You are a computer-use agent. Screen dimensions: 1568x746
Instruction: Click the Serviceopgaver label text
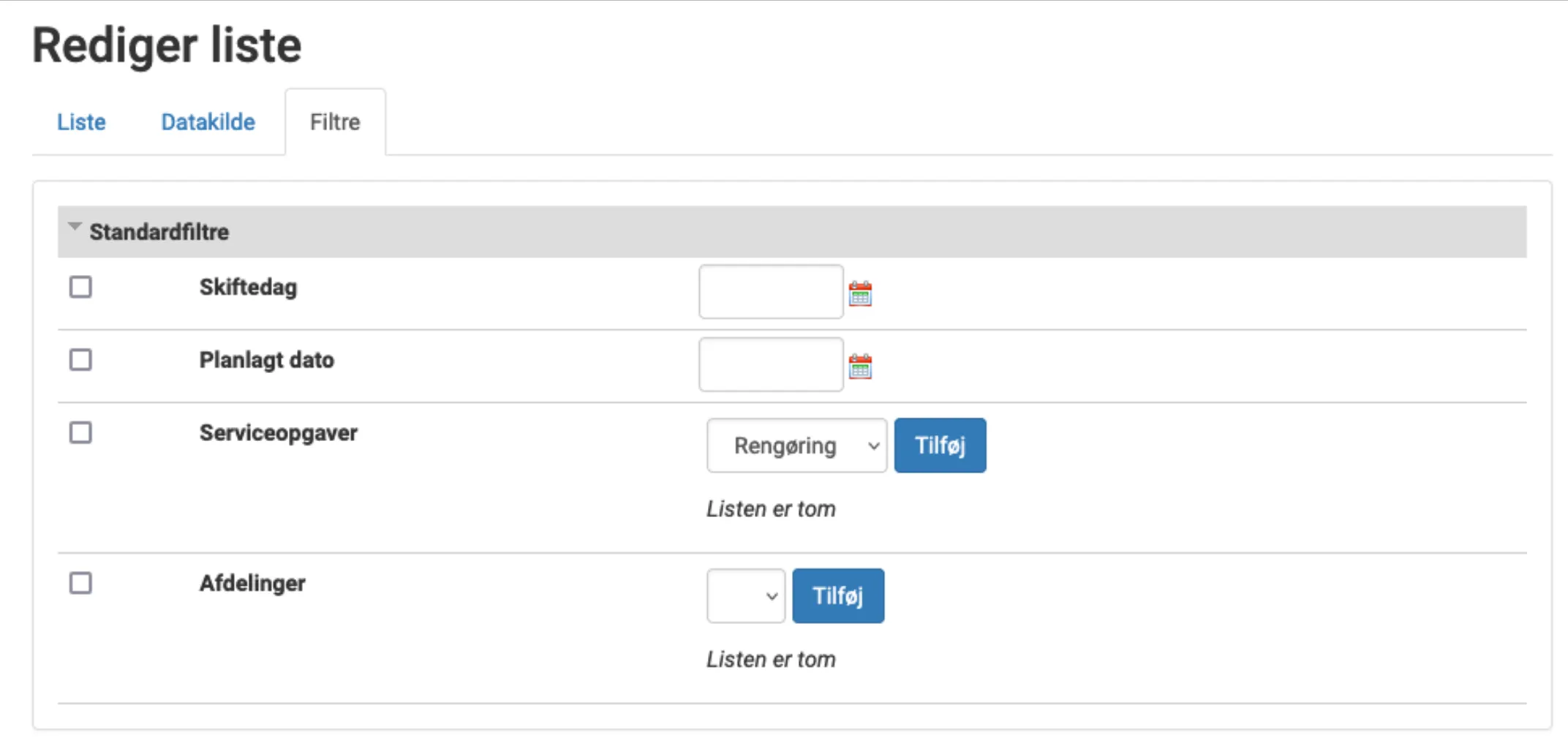point(278,433)
